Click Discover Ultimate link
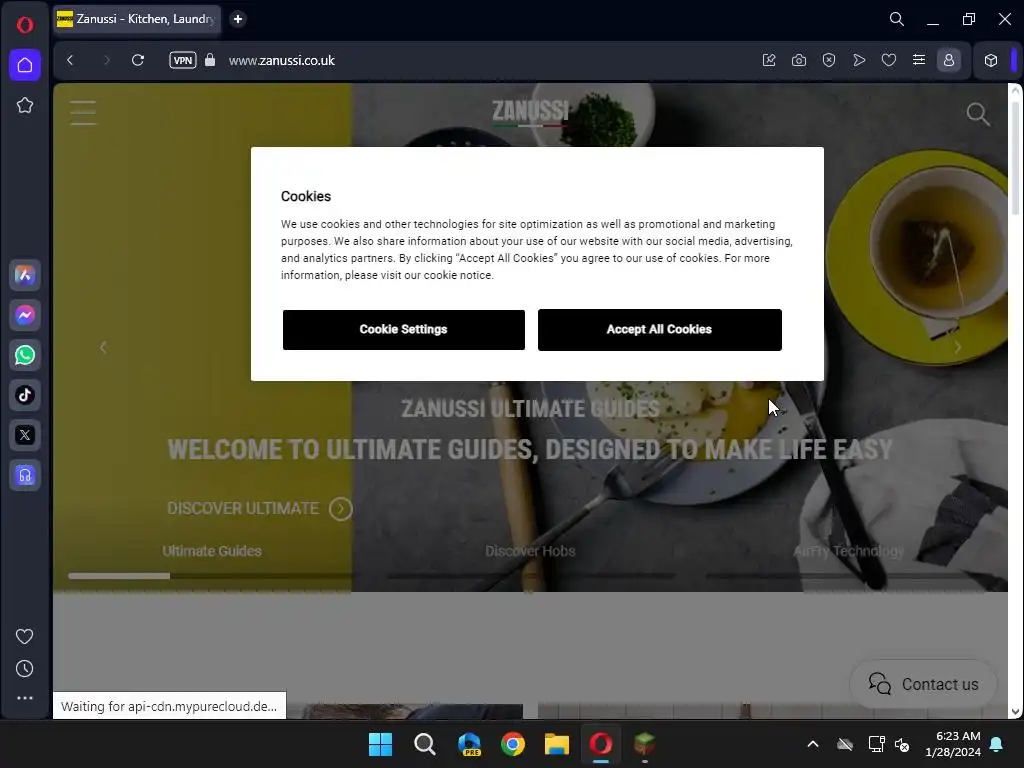 (x=259, y=508)
